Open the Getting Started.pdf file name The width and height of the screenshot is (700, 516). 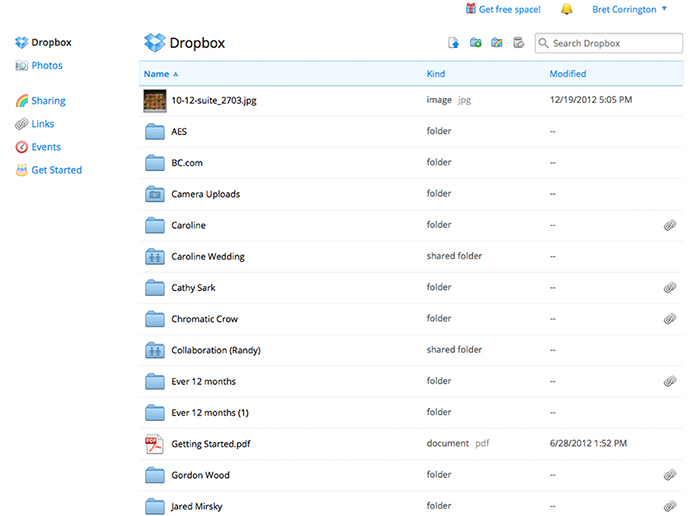coord(211,444)
